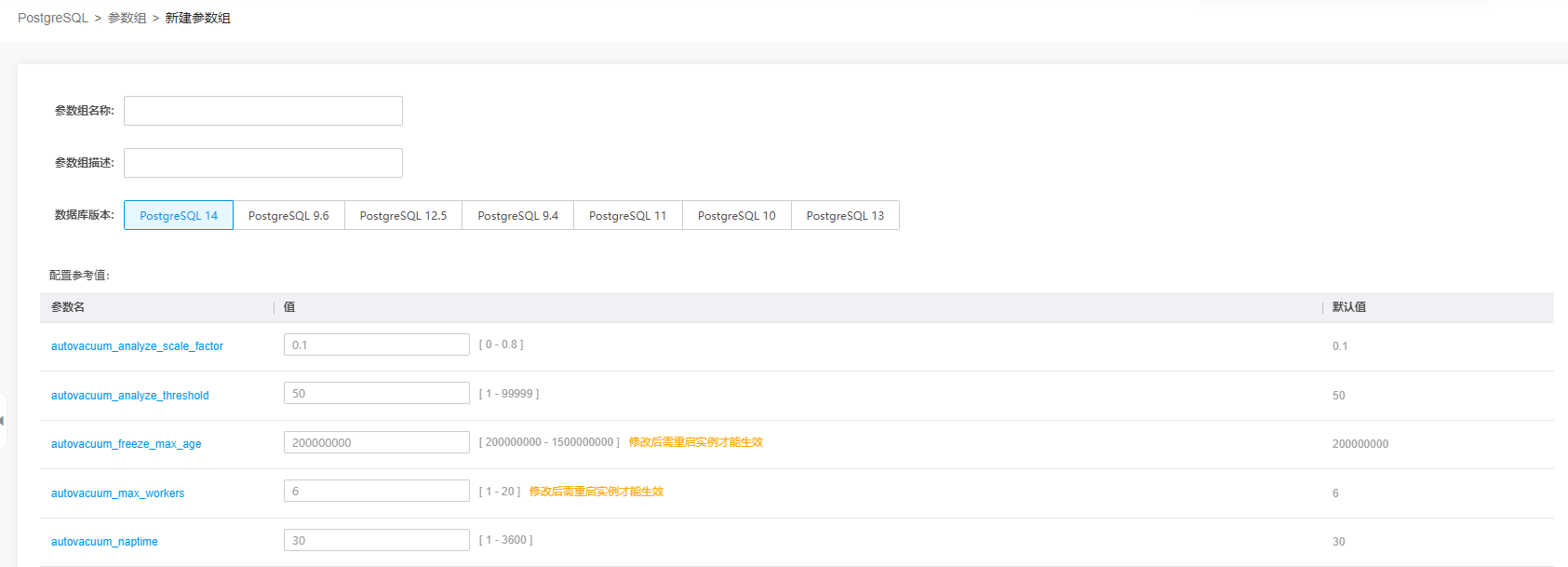This screenshot has width=1568, height=567.
Task: Open autovacuum_naptime parameter link
Action: (x=104, y=542)
